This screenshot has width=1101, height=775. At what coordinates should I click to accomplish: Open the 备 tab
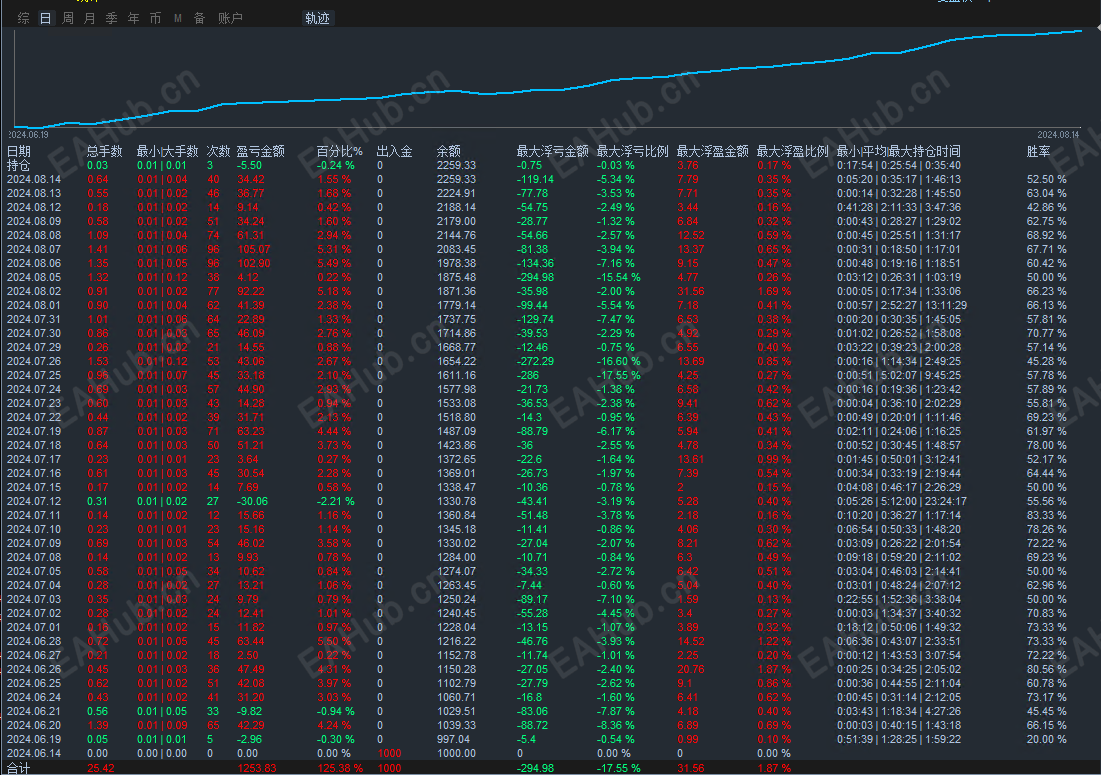pos(199,18)
